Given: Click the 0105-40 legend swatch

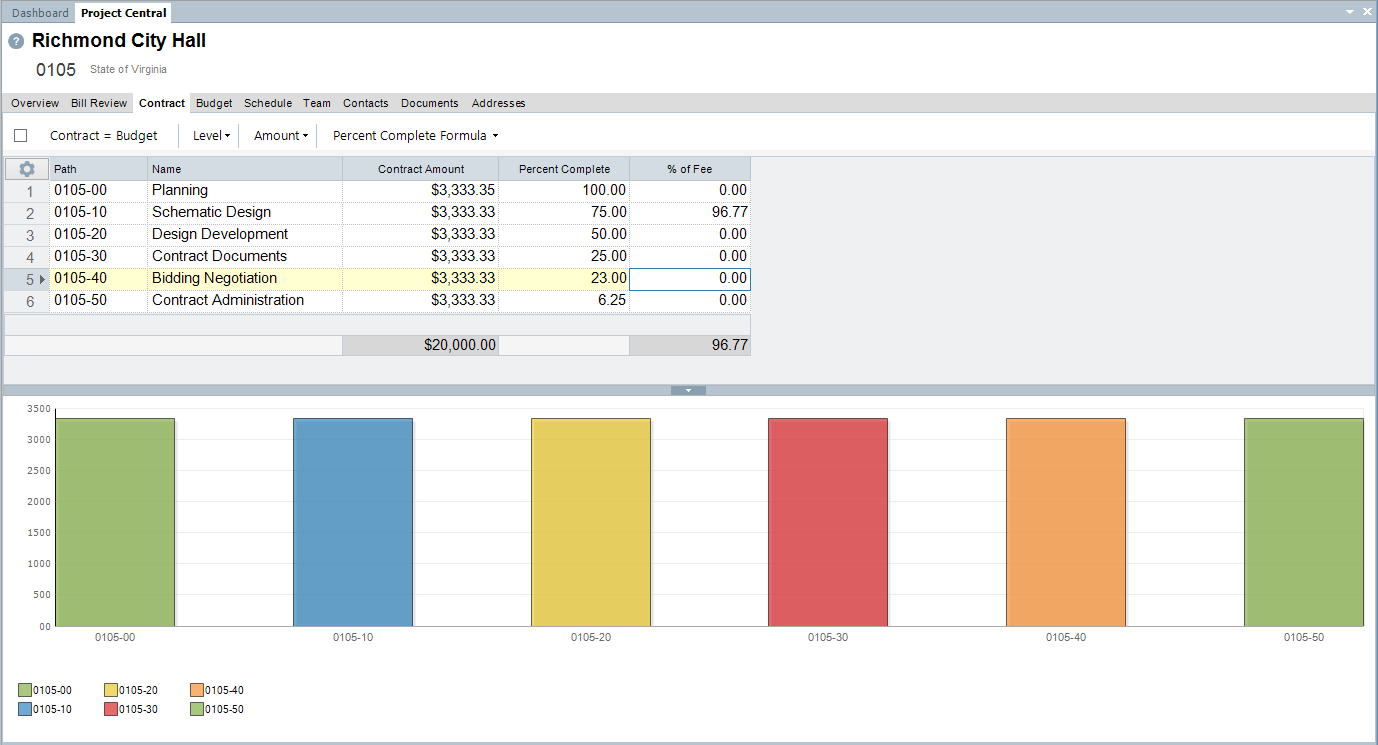Looking at the screenshot, I should 197,690.
